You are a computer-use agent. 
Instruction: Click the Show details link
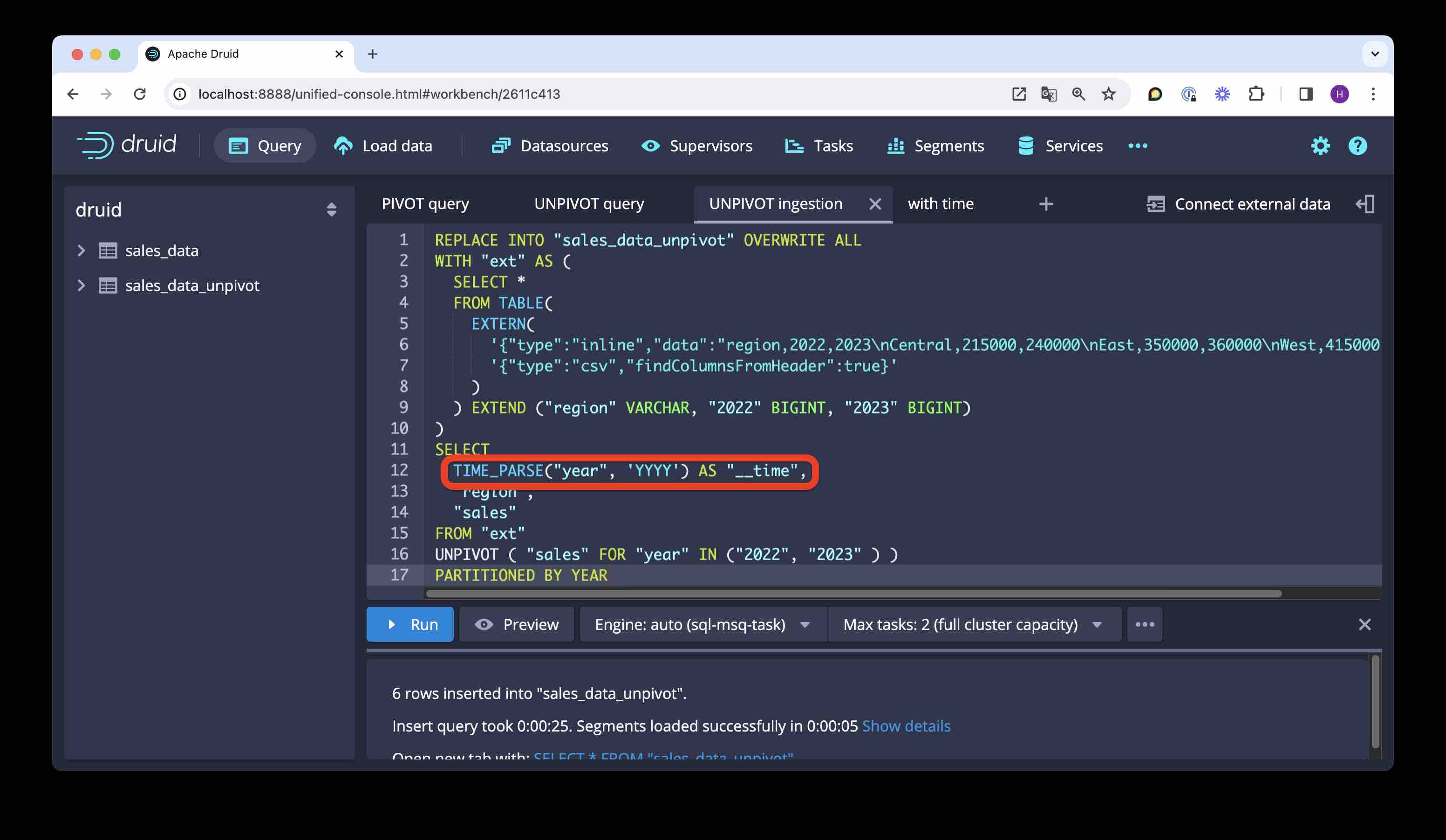click(906, 726)
